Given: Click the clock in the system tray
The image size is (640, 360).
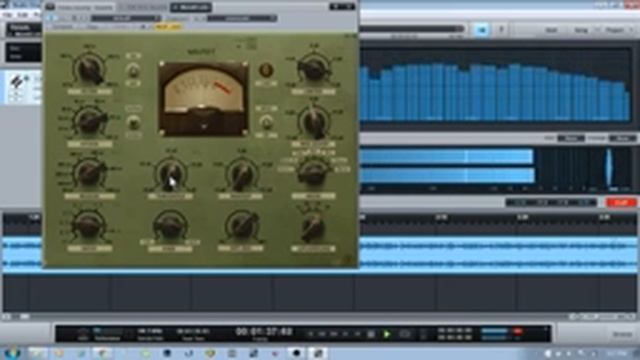Looking at the screenshot, I should click(x=616, y=353).
